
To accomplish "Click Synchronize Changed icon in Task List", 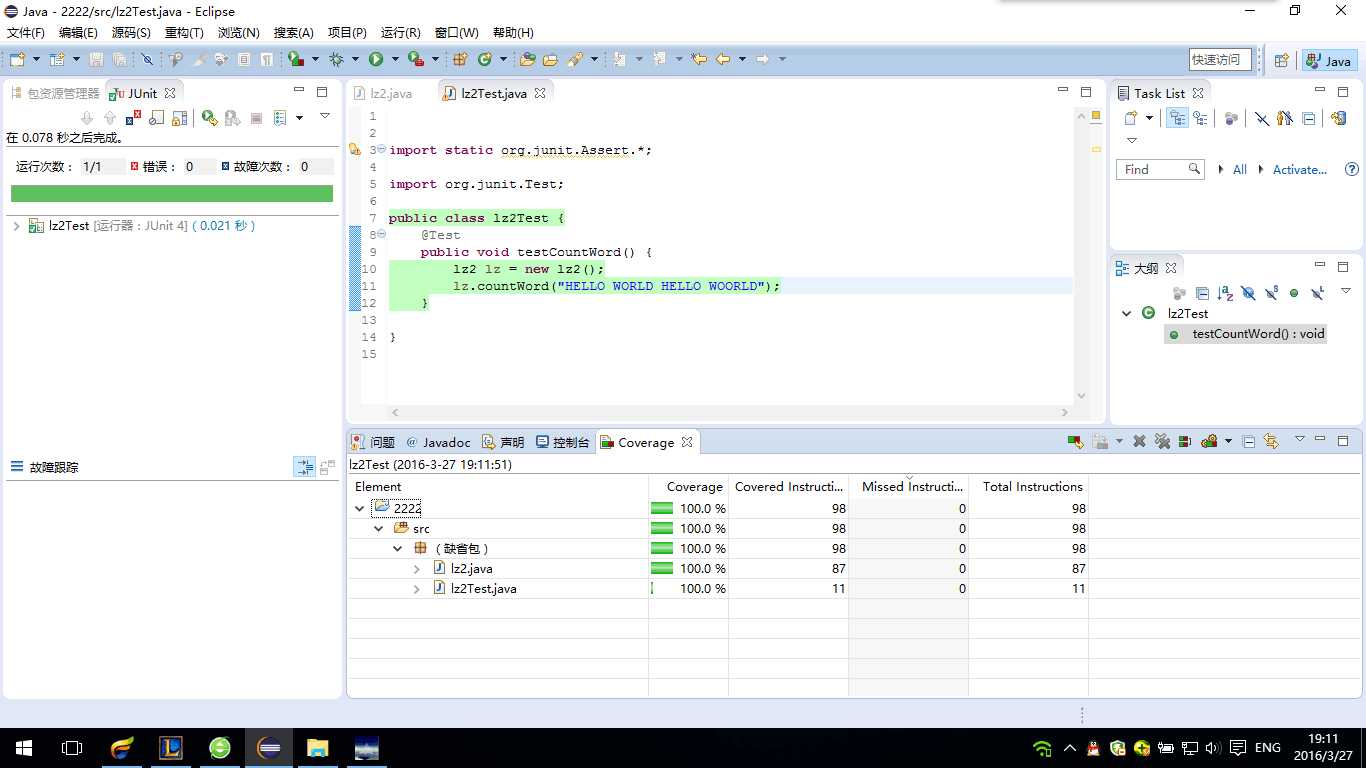I will 1338,118.
